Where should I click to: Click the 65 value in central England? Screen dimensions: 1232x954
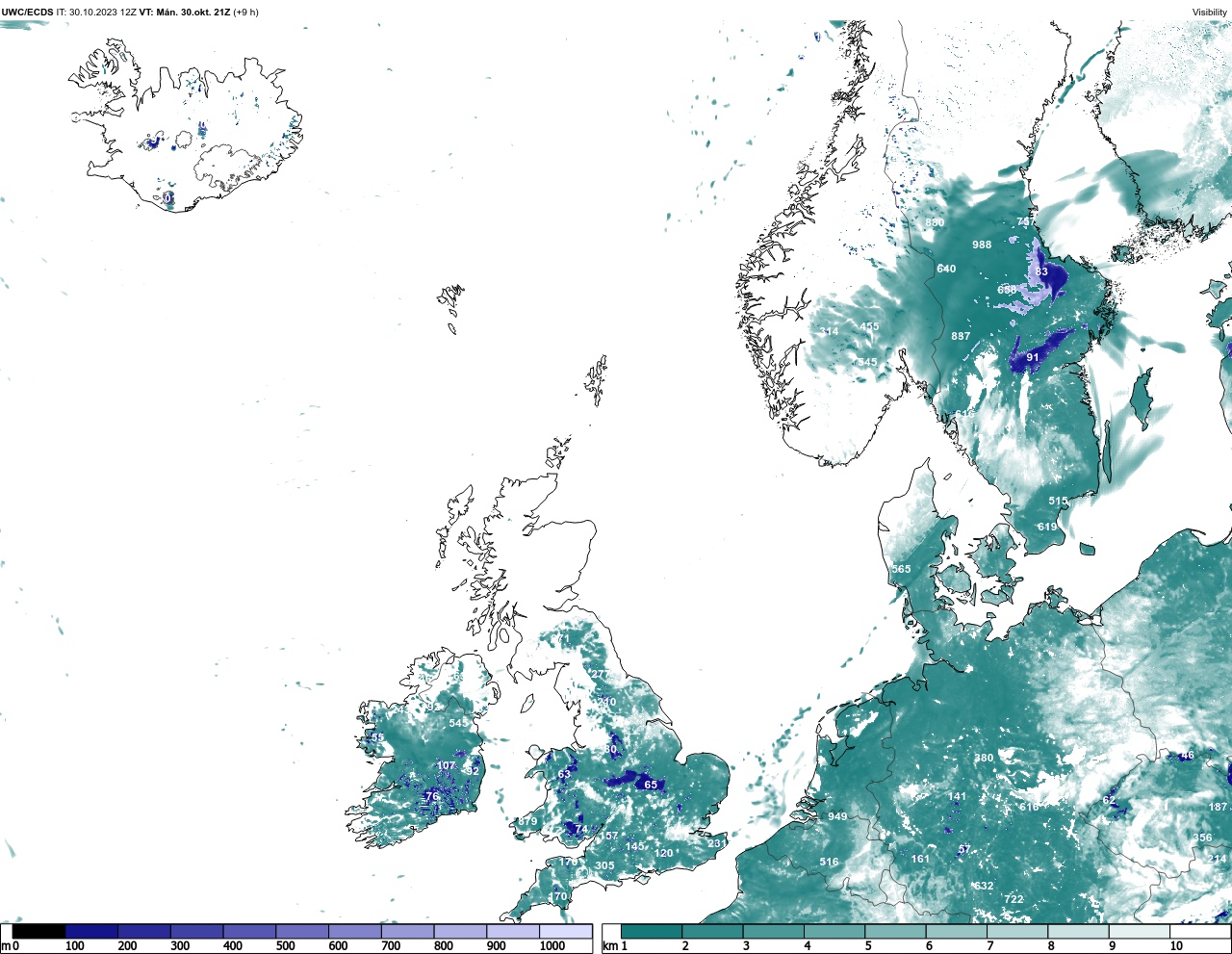pyautogui.click(x=651, y=785)
